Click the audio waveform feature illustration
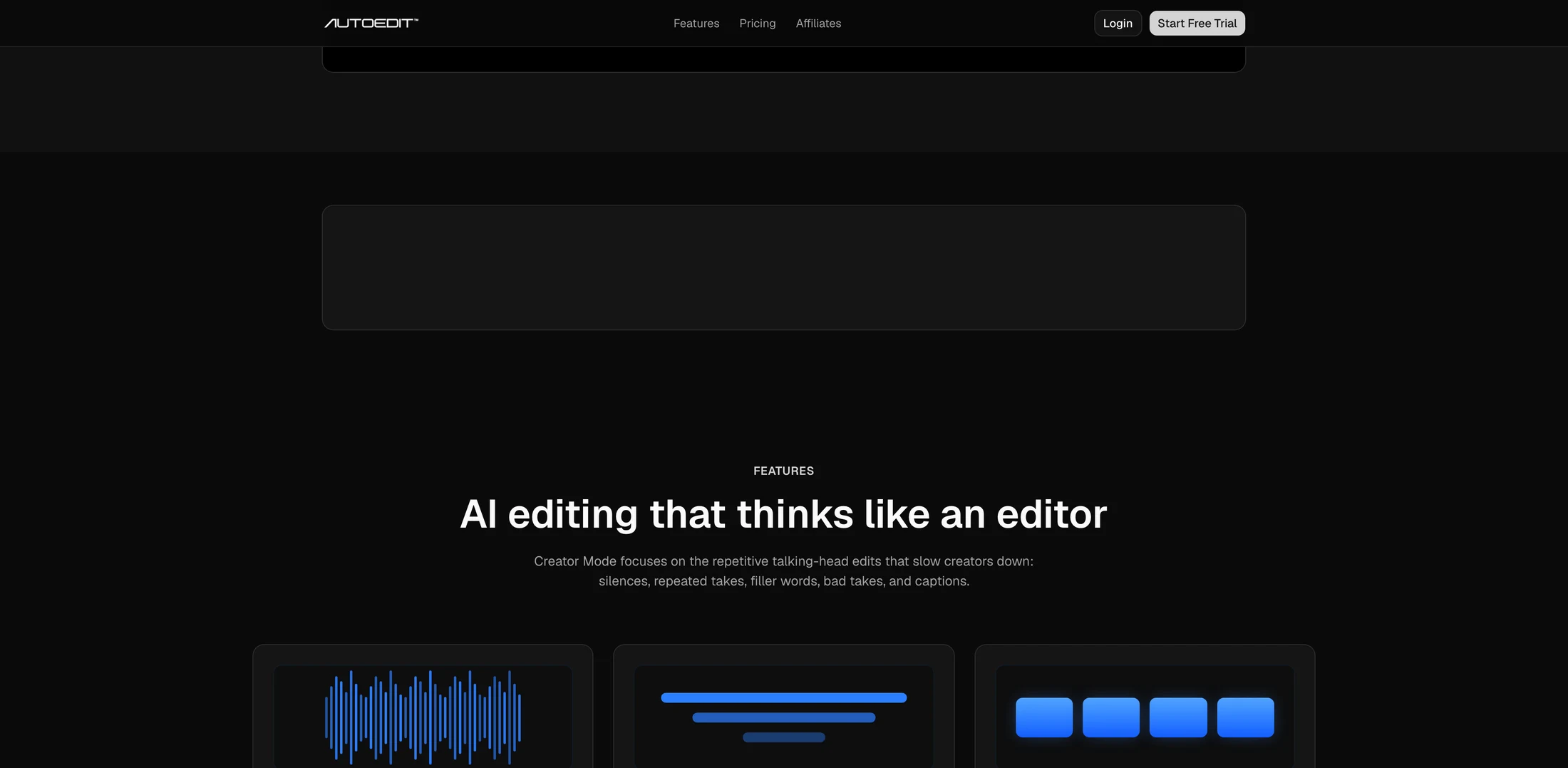Viewport: 1568px width, 768px height. (423, 717)
